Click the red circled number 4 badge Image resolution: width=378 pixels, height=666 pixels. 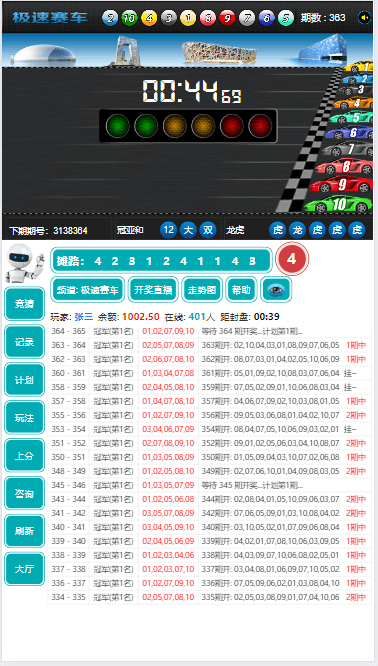[292, 259]
